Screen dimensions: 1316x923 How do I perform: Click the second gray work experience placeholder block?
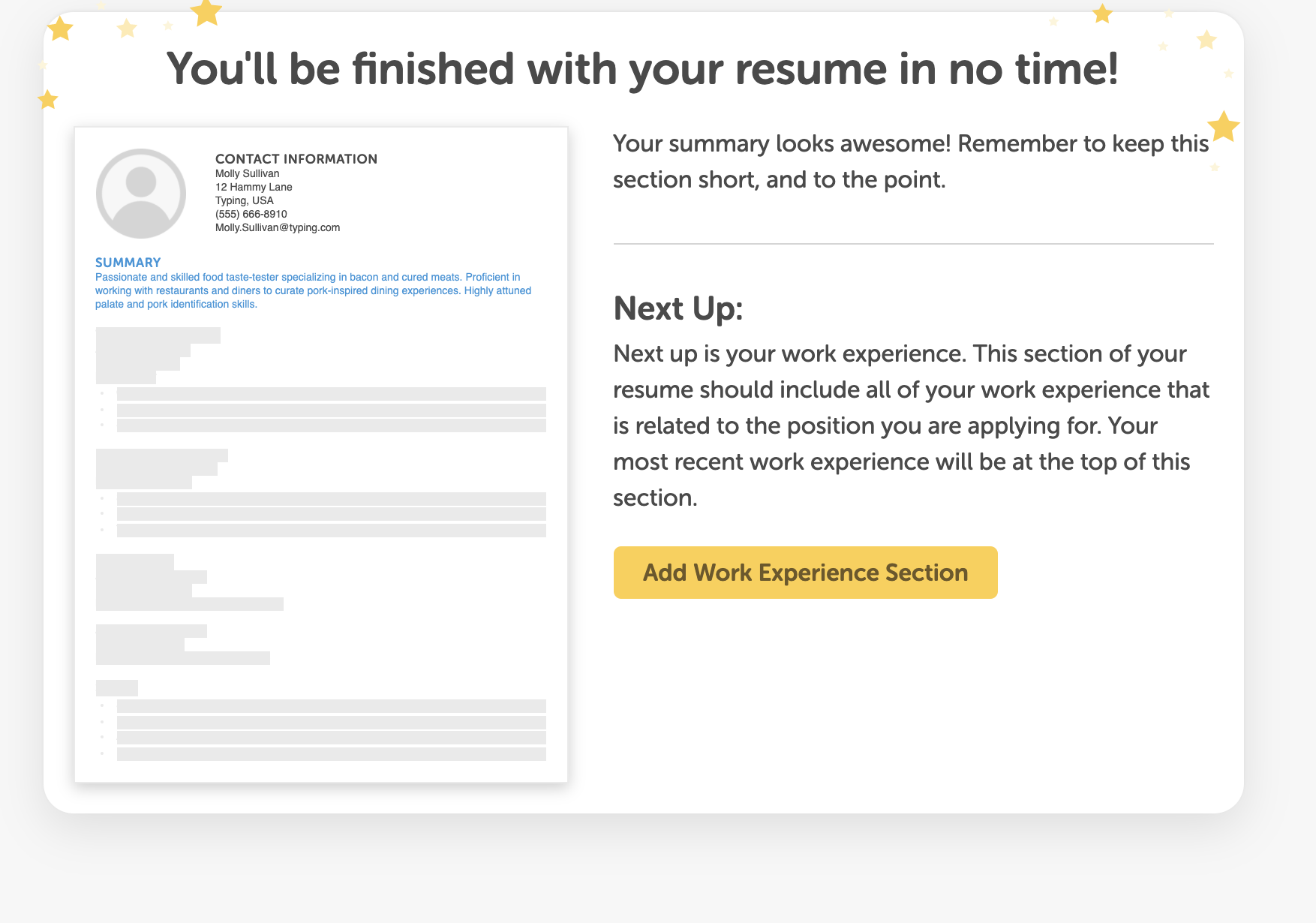pyautogui.click(x=321, y=493)
